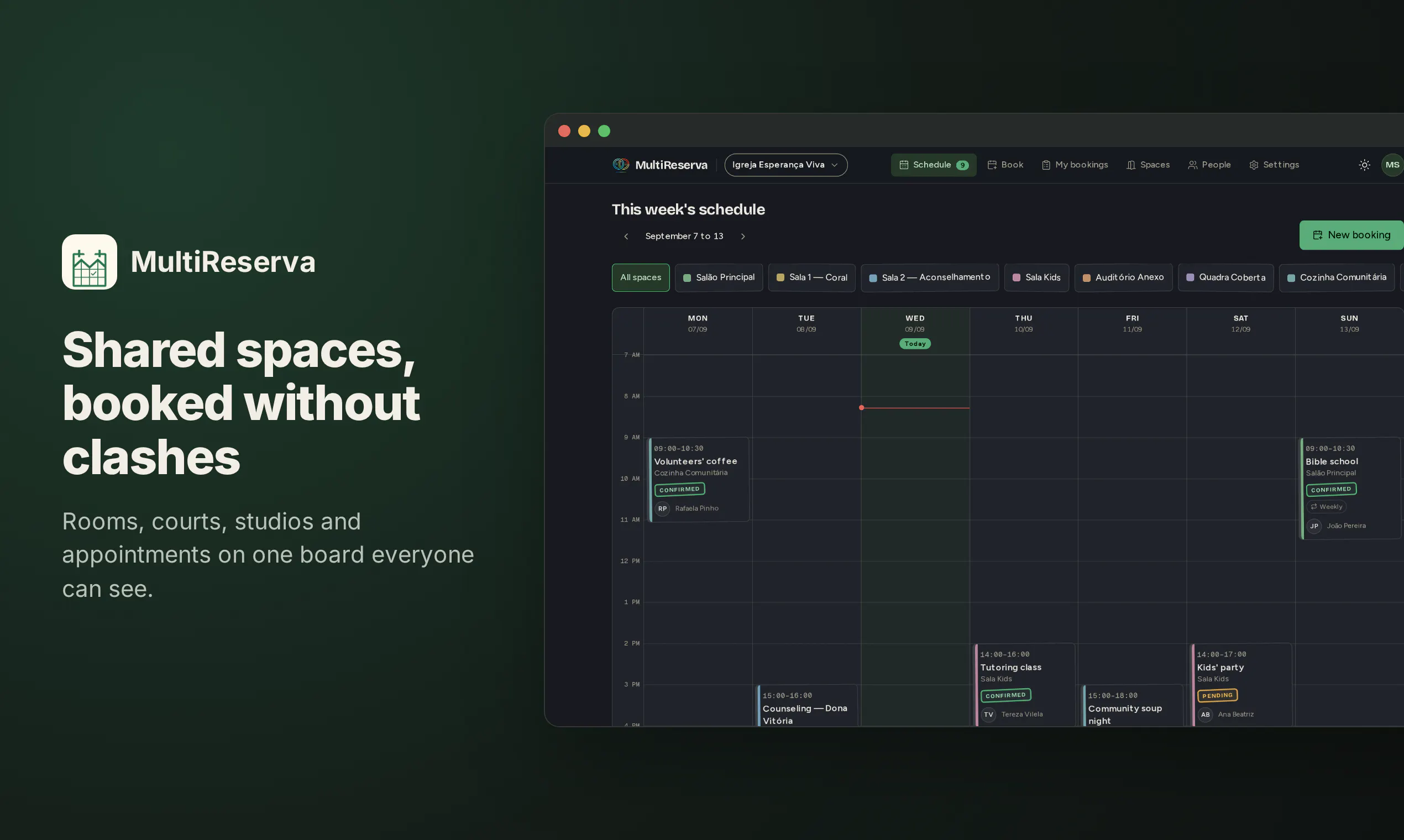
Task: Open the Community soup night booking
Action: pyautogui.click(x=1133, y=705)
